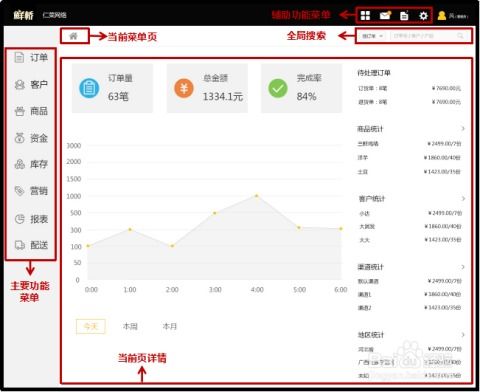Click the yellow user avatar icon
The width and height of the screenshot is (480, 392).
(442, 15)
